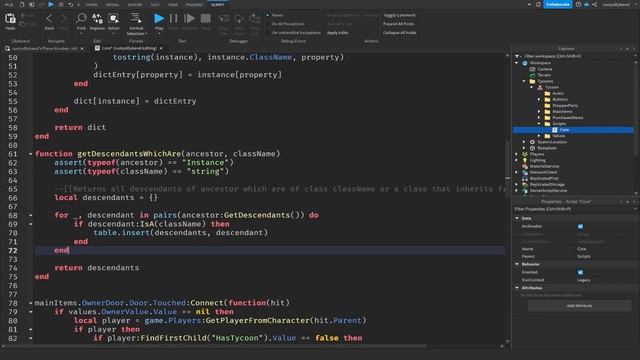This screenshot has width=640, height=360.
Task: Click the Step Over debugger icon
Action: pos(239,19)
